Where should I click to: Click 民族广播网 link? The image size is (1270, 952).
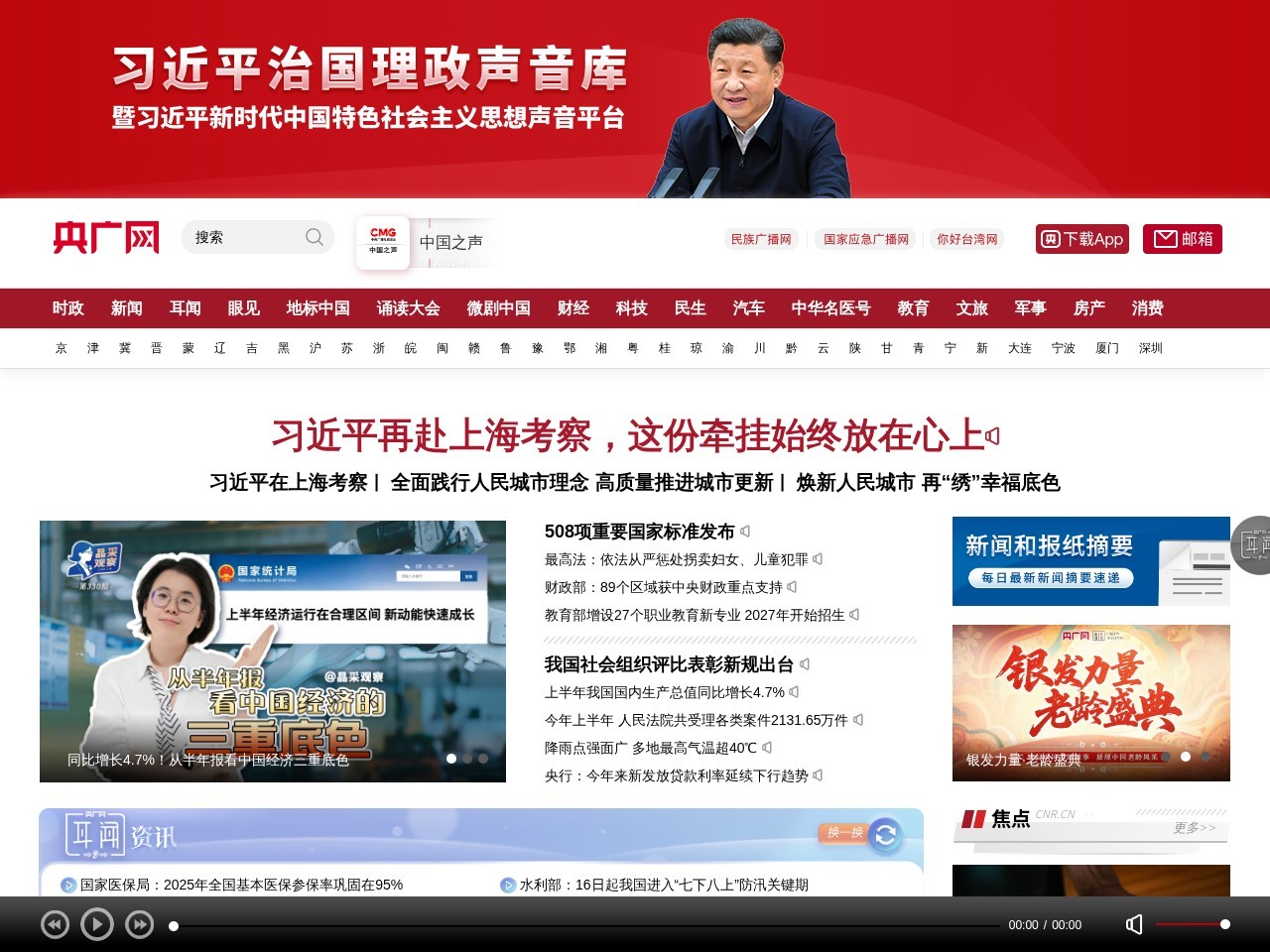pos(761,239)
